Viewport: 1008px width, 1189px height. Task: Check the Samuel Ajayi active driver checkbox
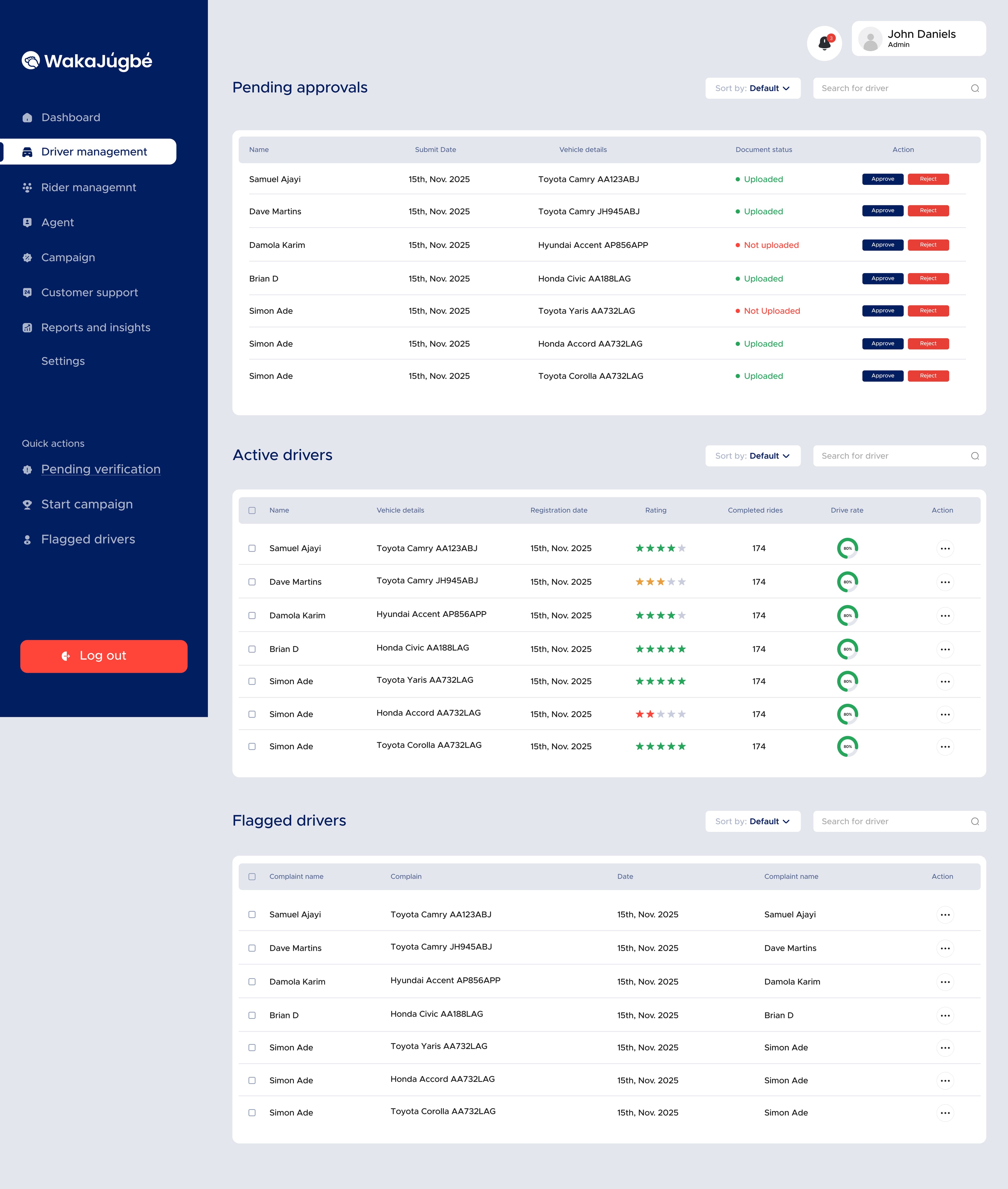[x=252, y=548]
